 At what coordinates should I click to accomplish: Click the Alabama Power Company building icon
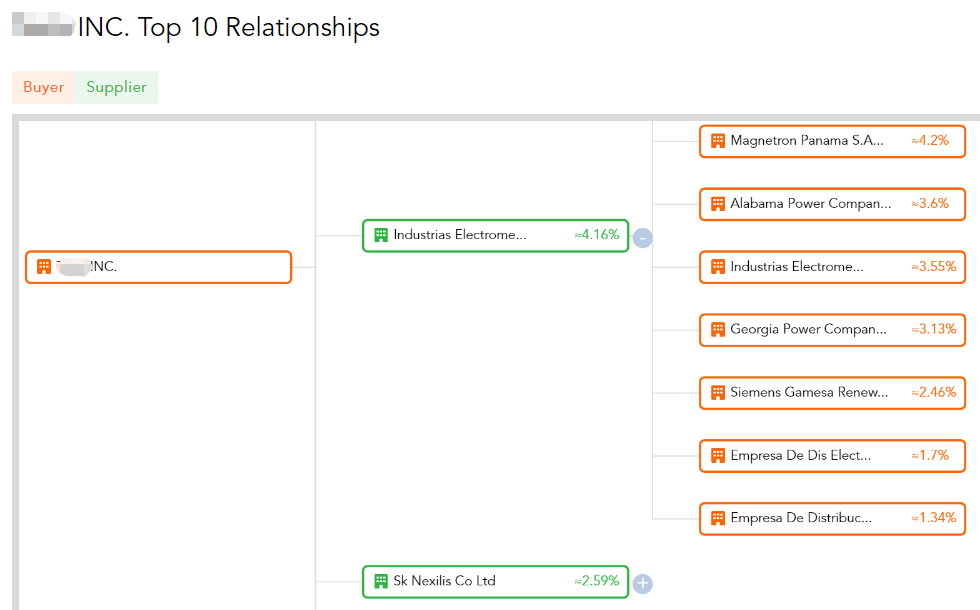718,204
